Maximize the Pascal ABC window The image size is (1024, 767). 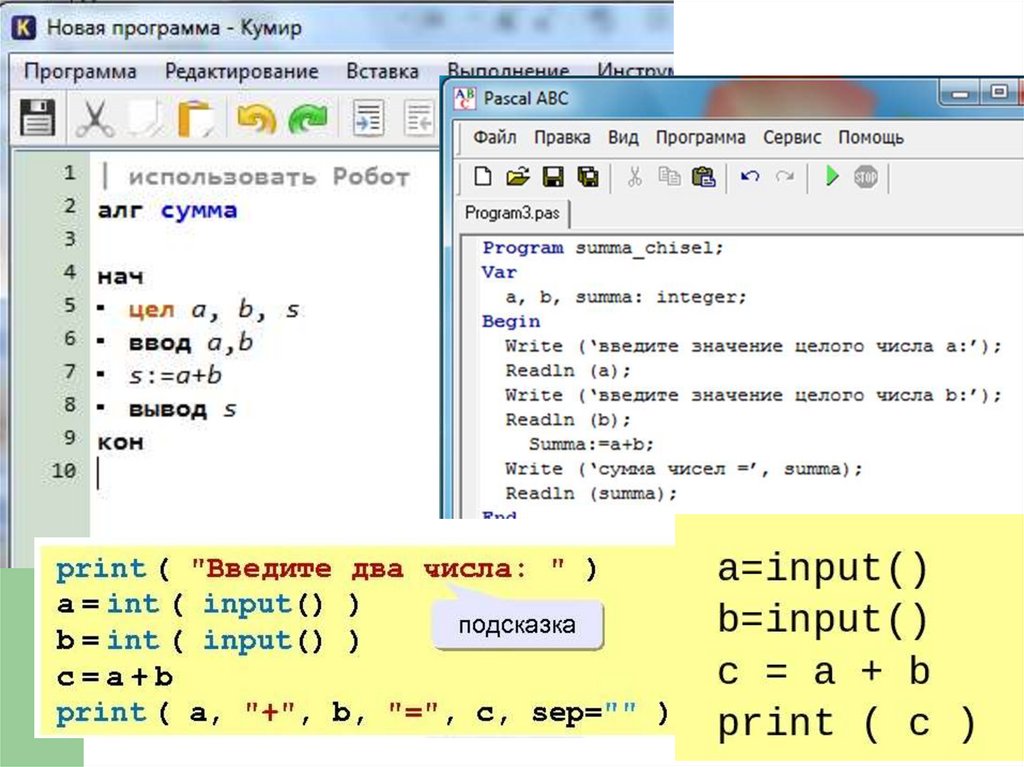998,93
